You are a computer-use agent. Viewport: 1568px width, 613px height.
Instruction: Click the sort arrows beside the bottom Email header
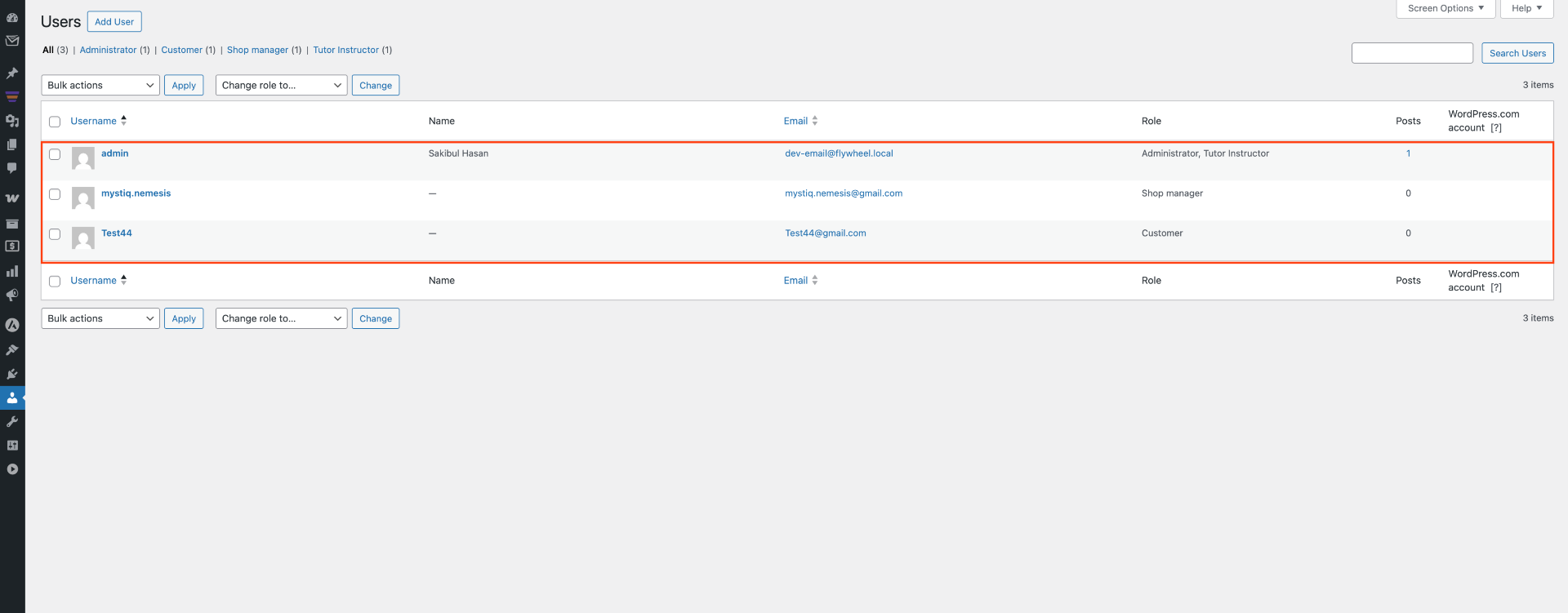coord(815,280)
